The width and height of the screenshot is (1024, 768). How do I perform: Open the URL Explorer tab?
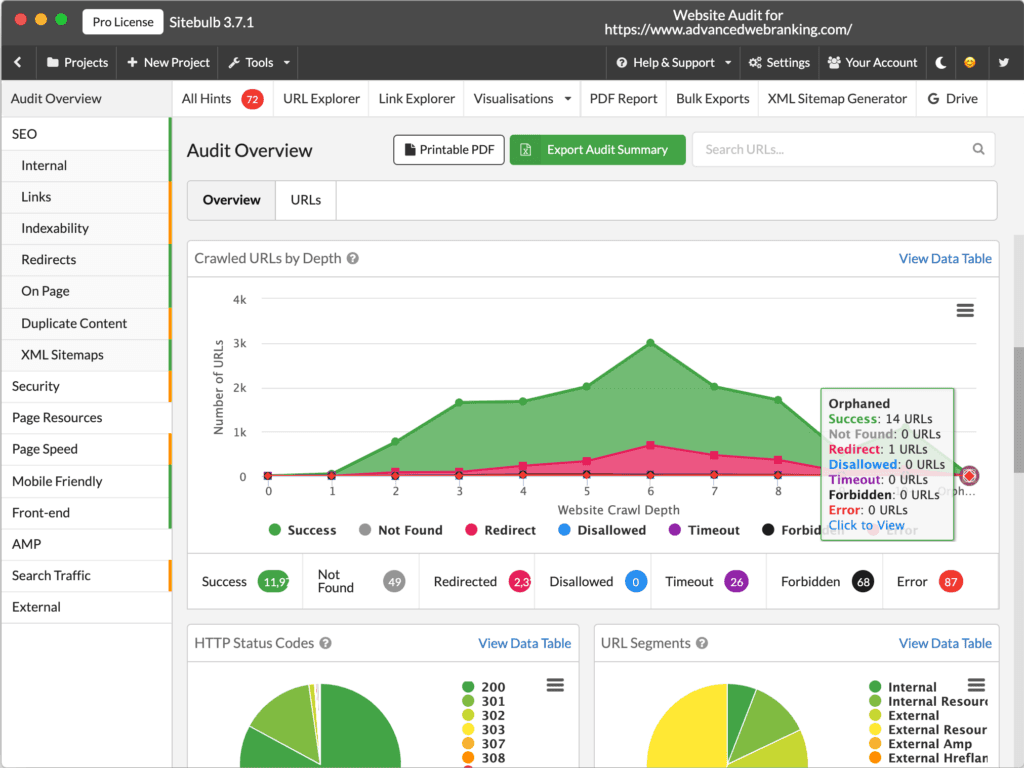[x=321, y=99]
